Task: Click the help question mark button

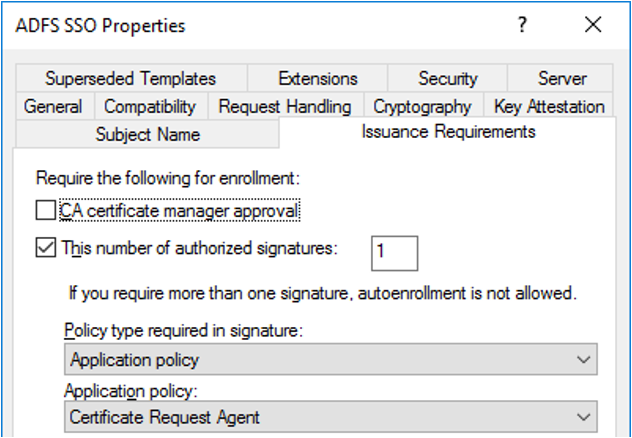Action: [x=522, y=27]
